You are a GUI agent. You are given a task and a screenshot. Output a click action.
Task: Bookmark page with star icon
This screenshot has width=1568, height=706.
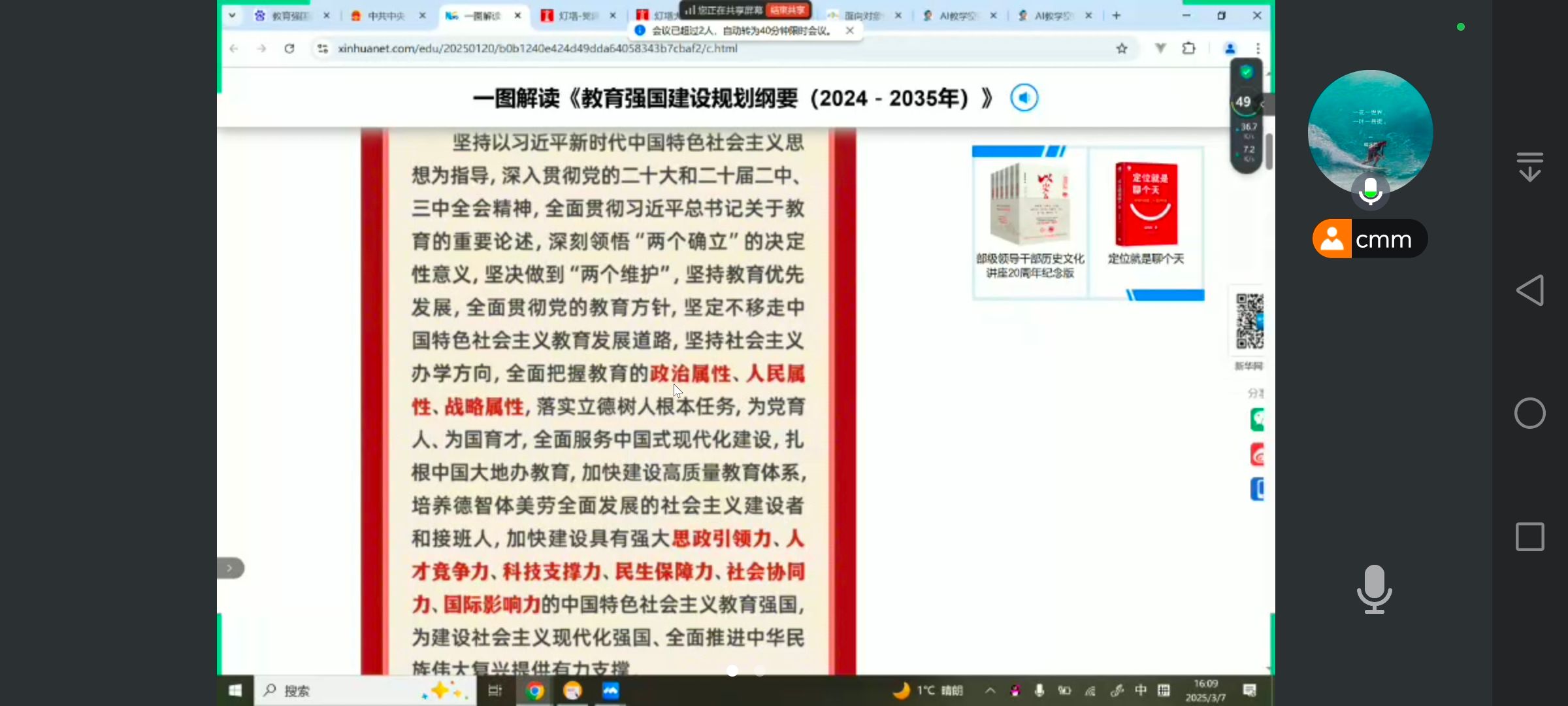[x=1122, y=48]
